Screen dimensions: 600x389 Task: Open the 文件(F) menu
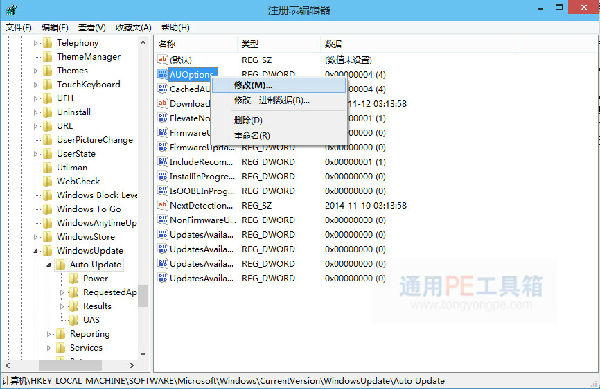[x=18, y=28]
